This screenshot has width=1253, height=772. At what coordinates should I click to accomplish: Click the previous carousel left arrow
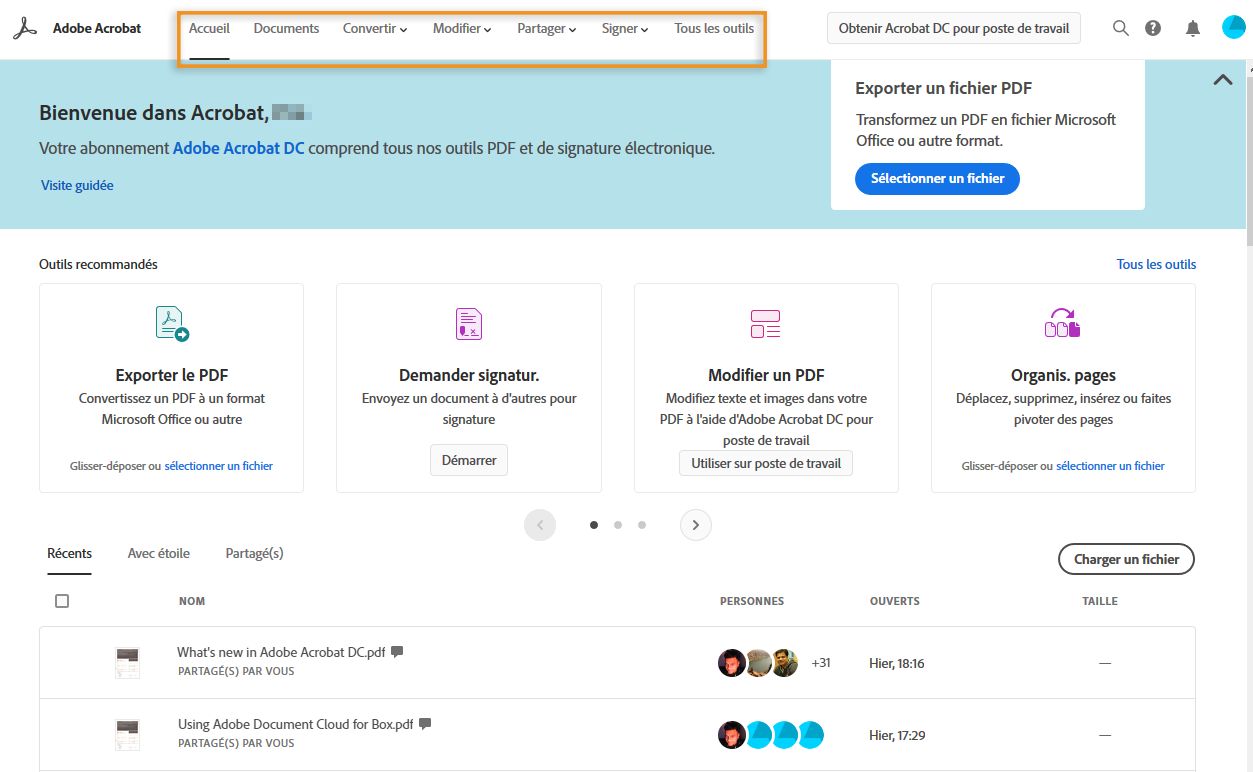point(540,525)
